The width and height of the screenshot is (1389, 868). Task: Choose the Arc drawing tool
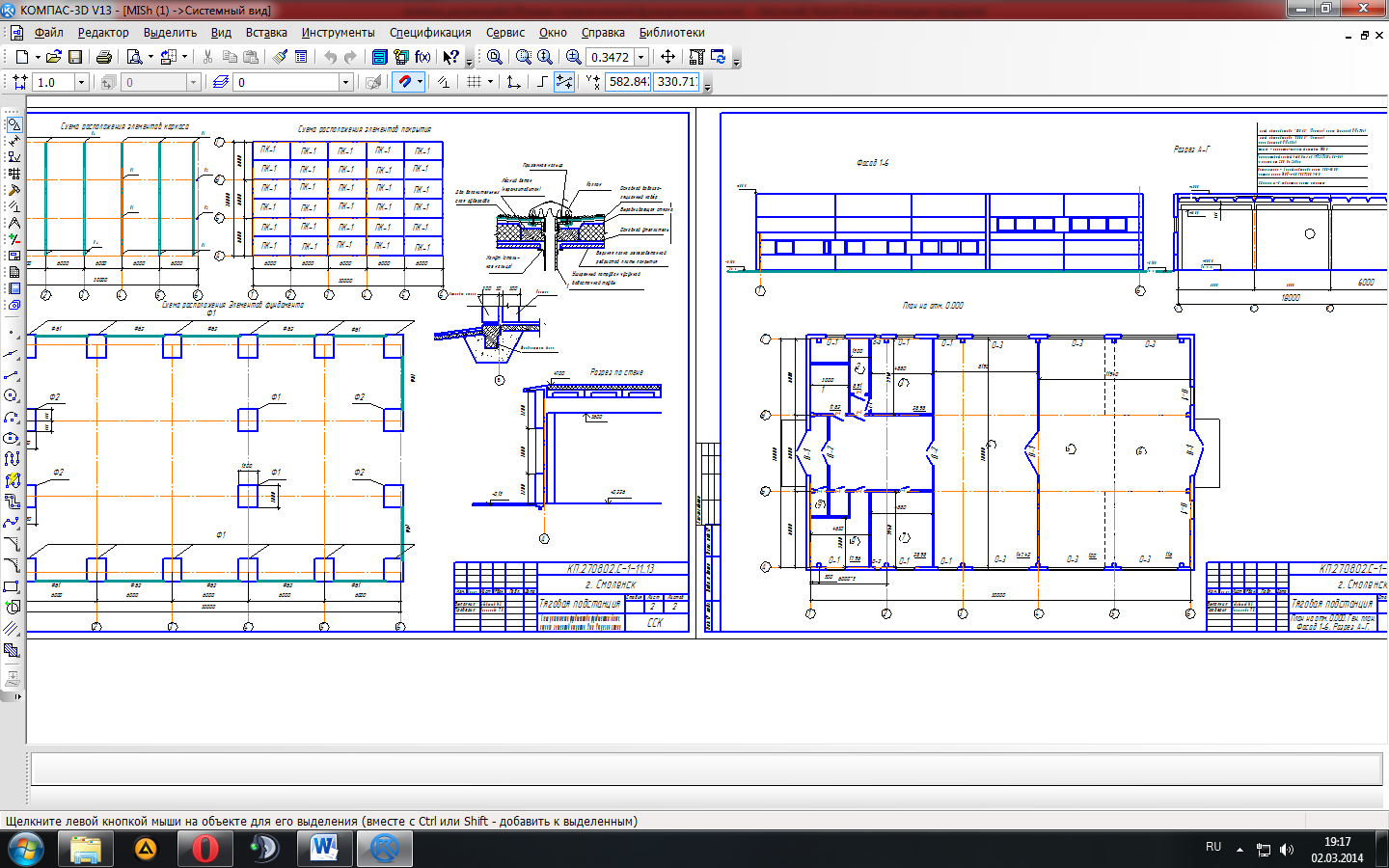14,417
